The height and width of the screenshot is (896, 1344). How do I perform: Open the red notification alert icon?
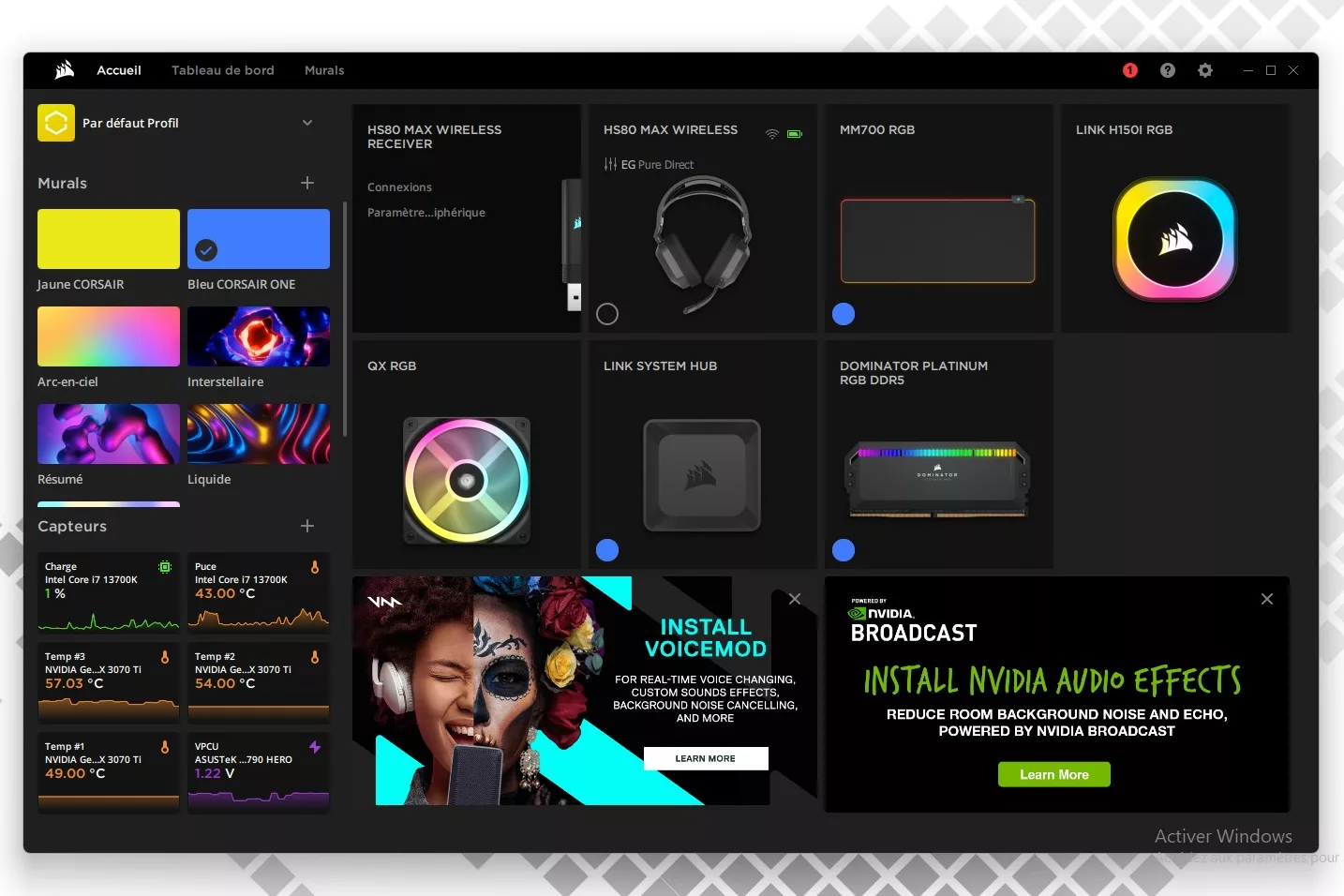point(1130,70)
